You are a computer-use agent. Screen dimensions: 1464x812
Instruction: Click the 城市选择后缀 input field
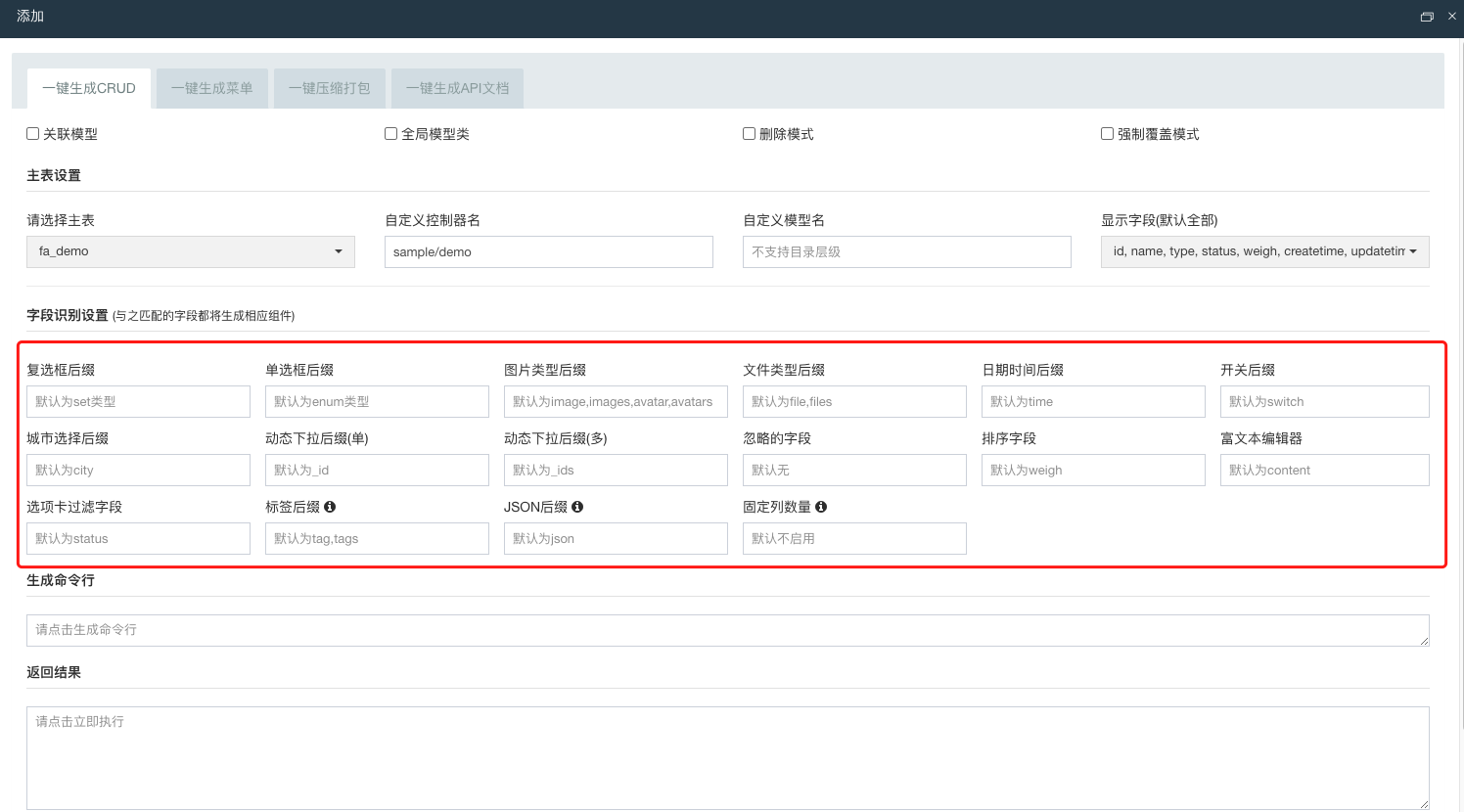[x=138, y=470]
